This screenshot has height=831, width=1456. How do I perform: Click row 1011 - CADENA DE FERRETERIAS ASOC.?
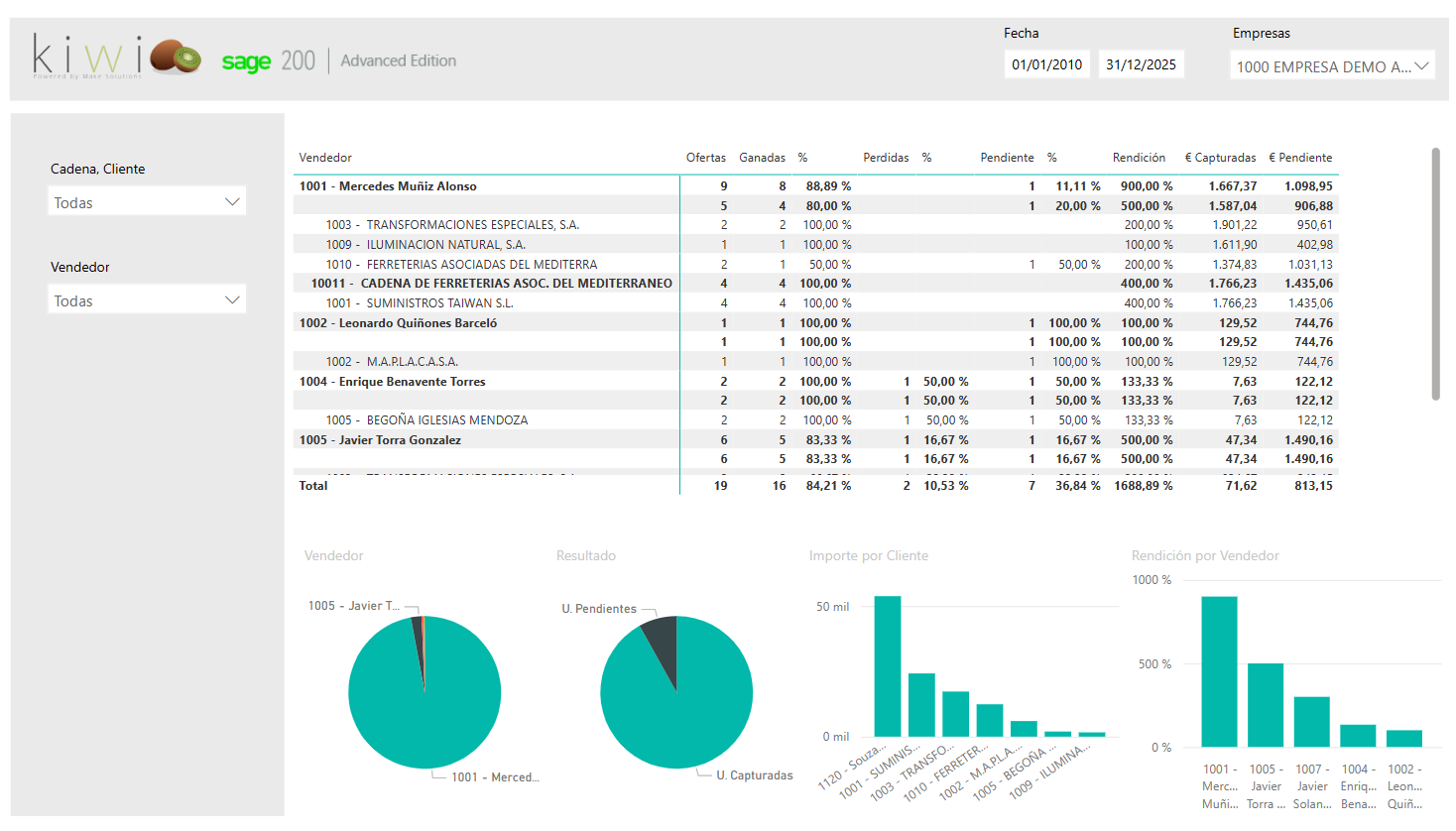pos(491,284)
